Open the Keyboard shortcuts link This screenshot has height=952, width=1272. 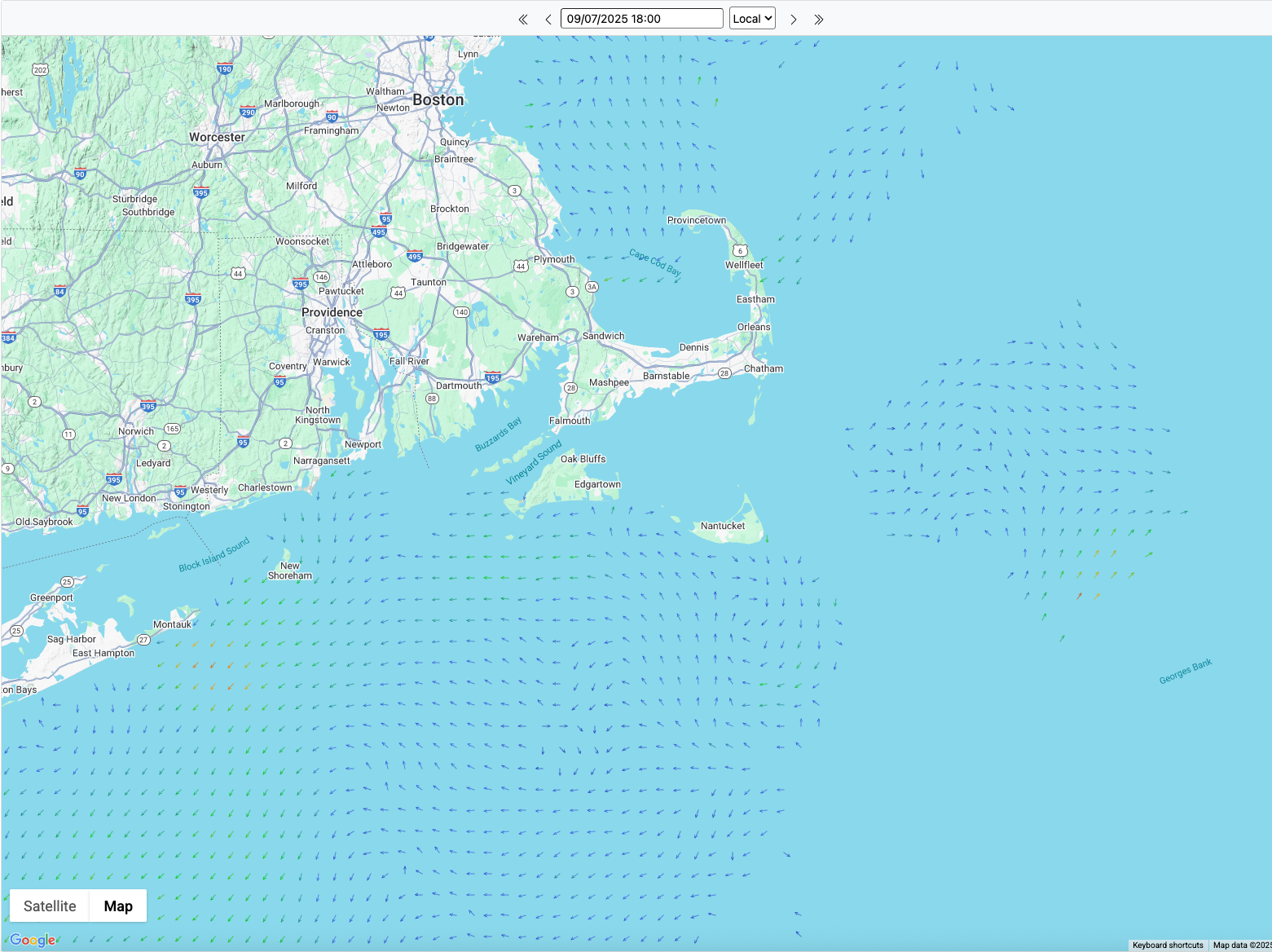tap(1167, 945)
